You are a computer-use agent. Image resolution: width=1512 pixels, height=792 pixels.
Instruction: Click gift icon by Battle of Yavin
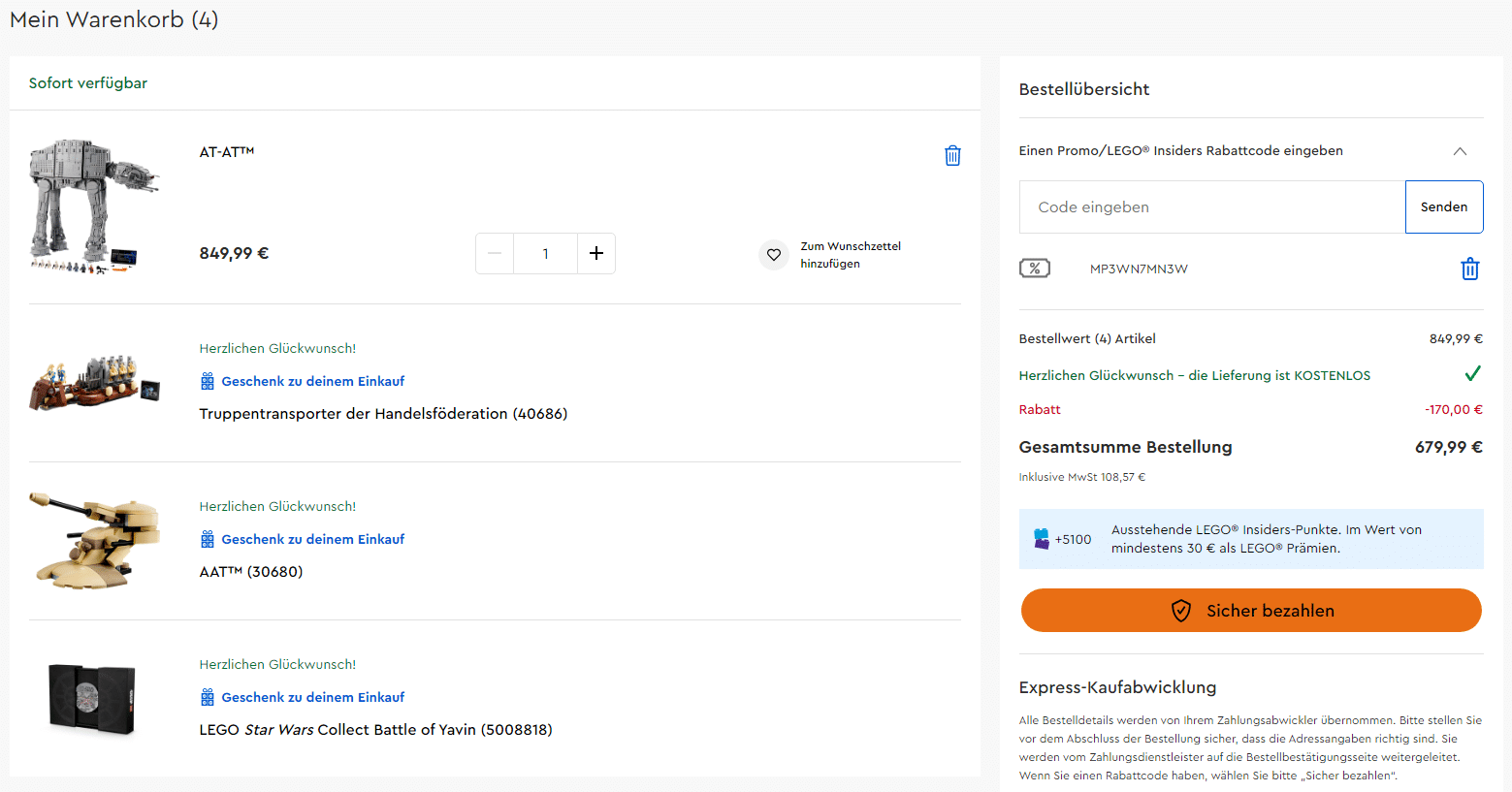pyautogui.click(x=208, y=697)
